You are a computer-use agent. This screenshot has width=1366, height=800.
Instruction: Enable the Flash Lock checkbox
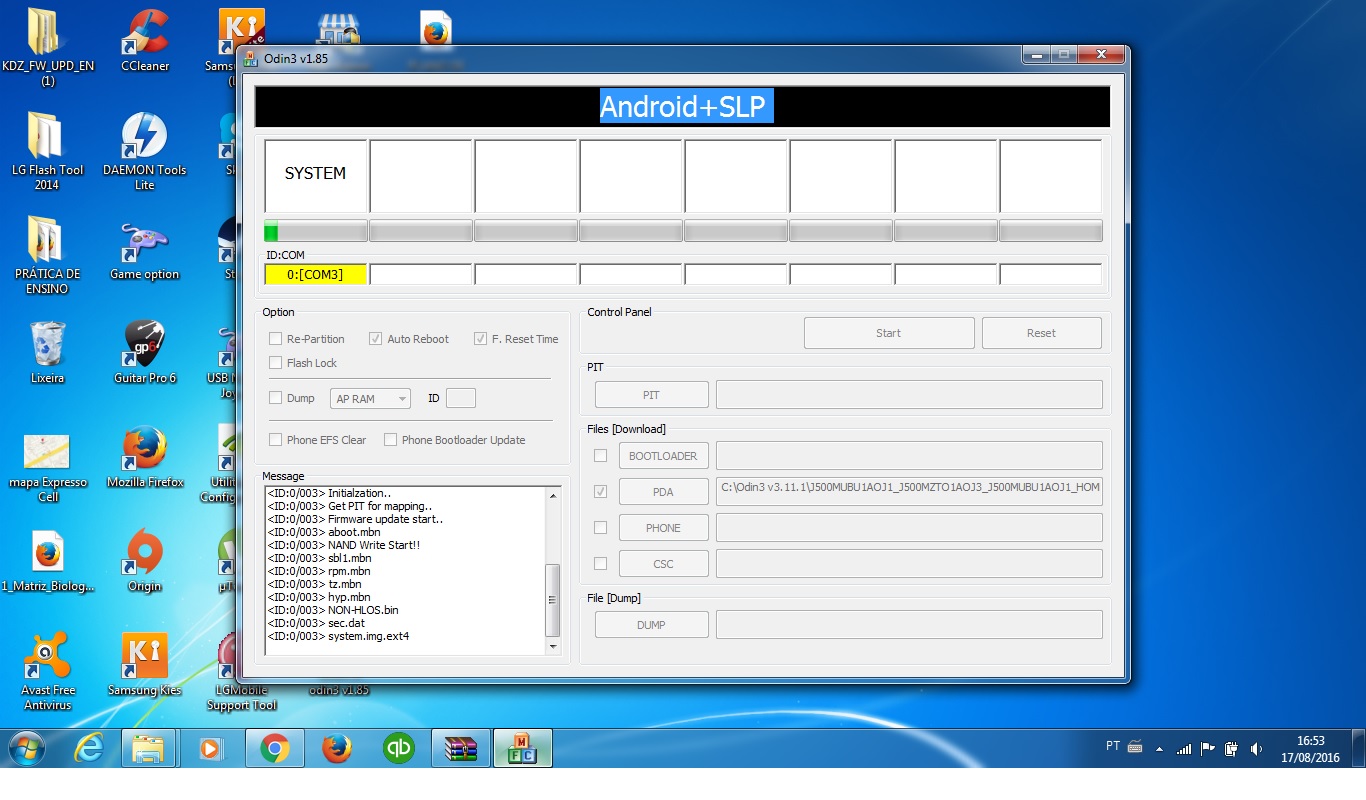pyautogui.click(x=276, y=363)
